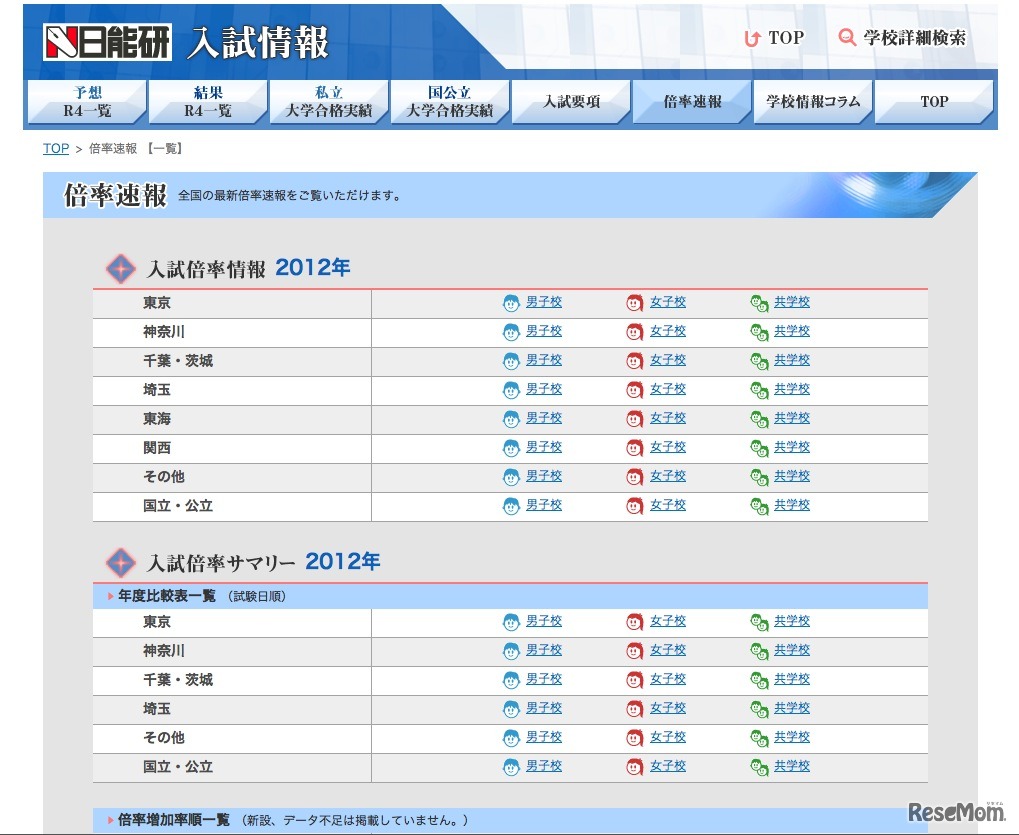
Task: Click the boys' school face icon in the 関西 row
Action: [511, 448]
